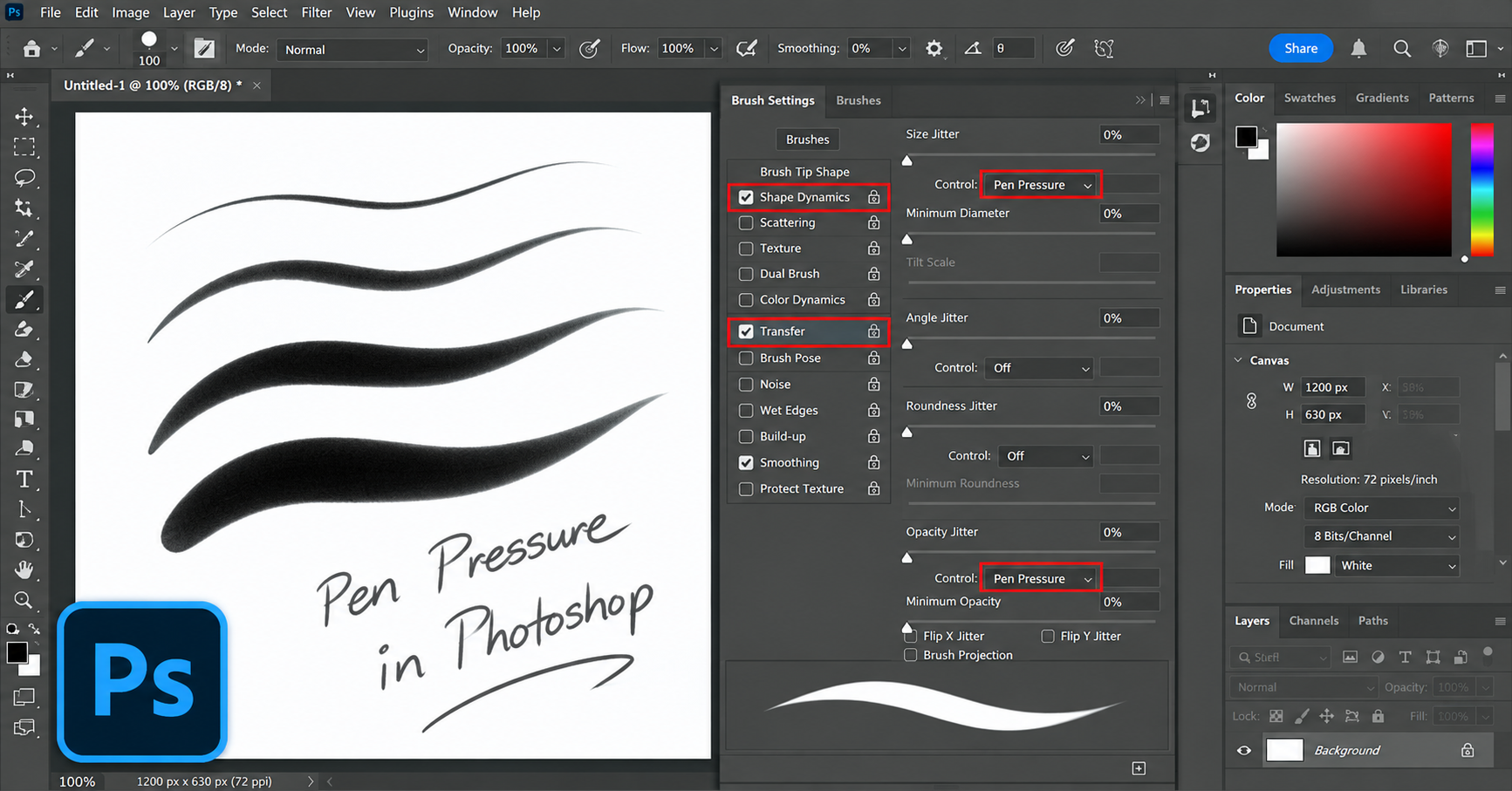Image resolution: width=1512 pixels, height=791 pixels.
Task: Open the Opacity Jitter Control dropdown
Action: (1042, 578)
